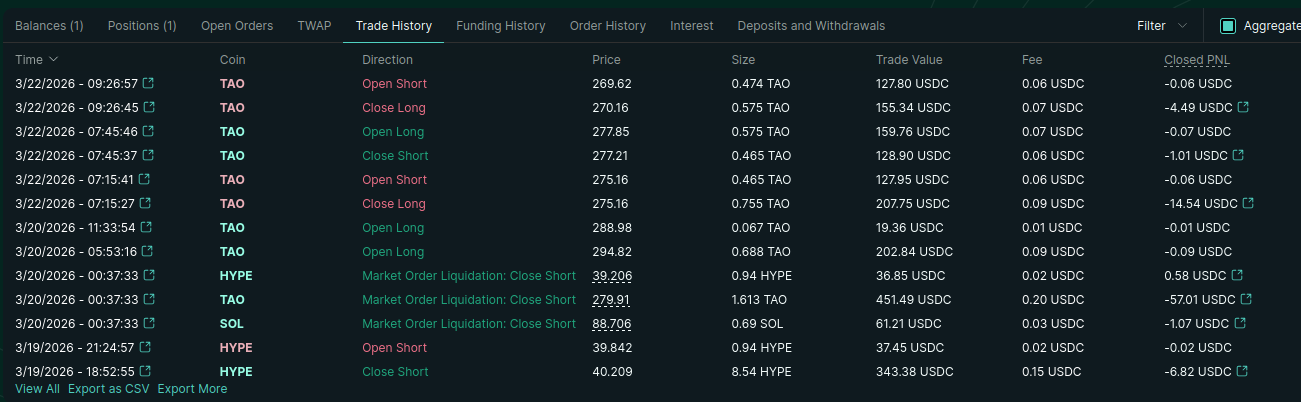This screenshot has width=1301, height=402.
Task: Click liquidation price 279.91
Action: (610, 299)
